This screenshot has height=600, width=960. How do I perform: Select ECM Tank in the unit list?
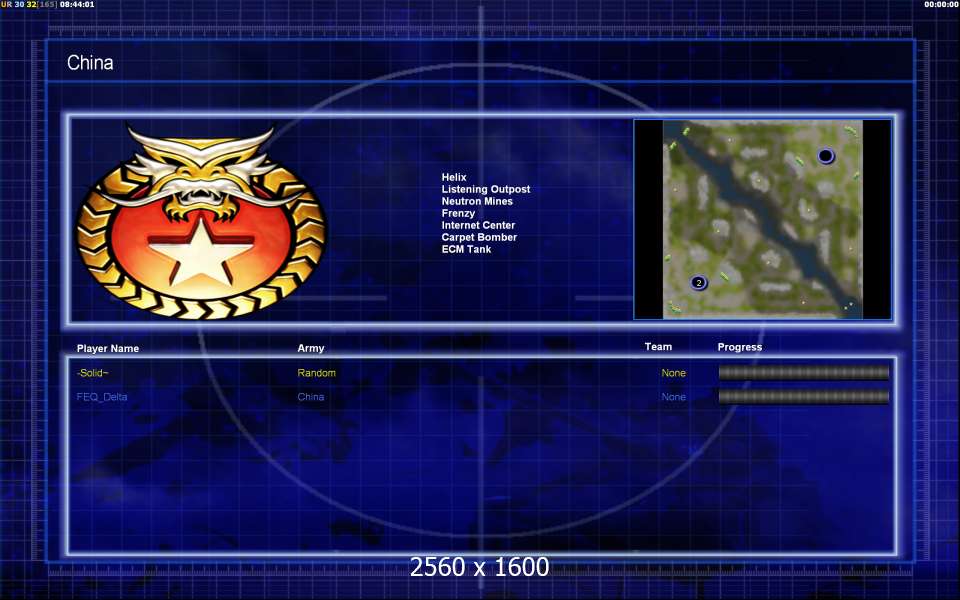tap(466, 249)
